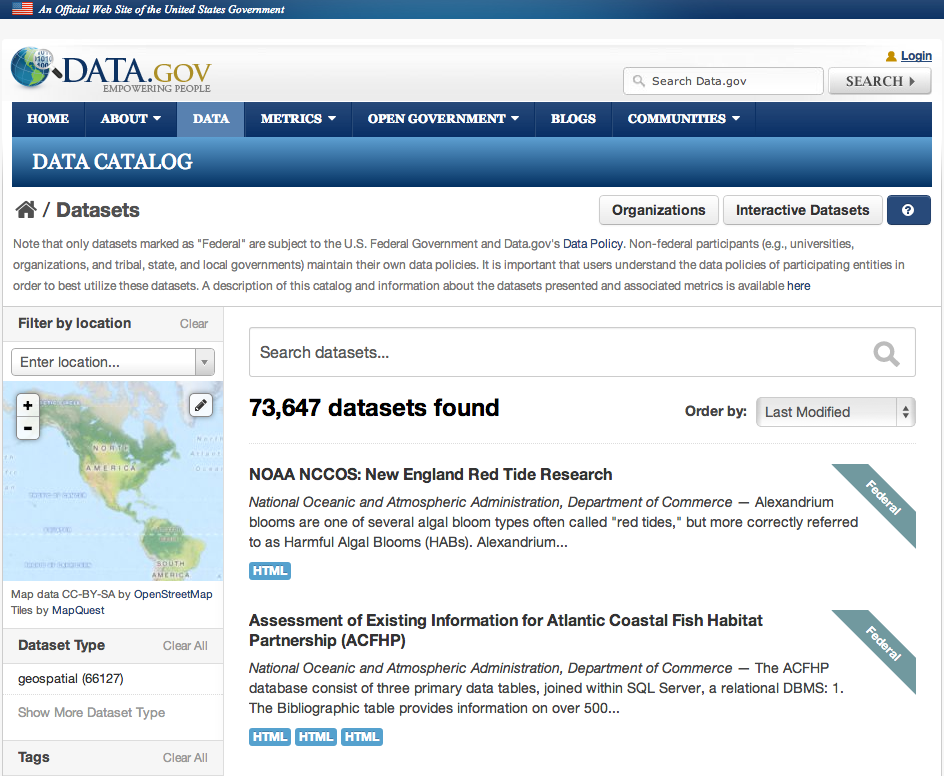Screen dimensions: 944x776
Task: Clear All Dataset Type filters
Action: pos(185,646)
